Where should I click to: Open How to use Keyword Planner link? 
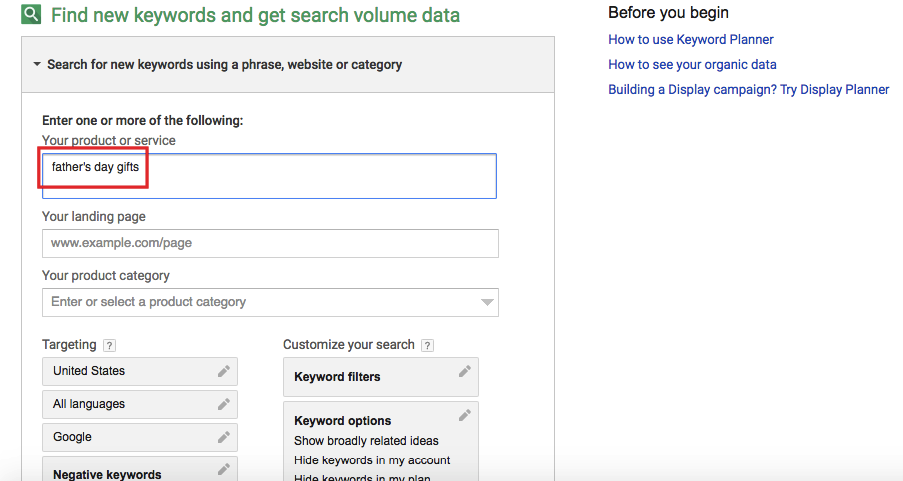tap(690, 40)
